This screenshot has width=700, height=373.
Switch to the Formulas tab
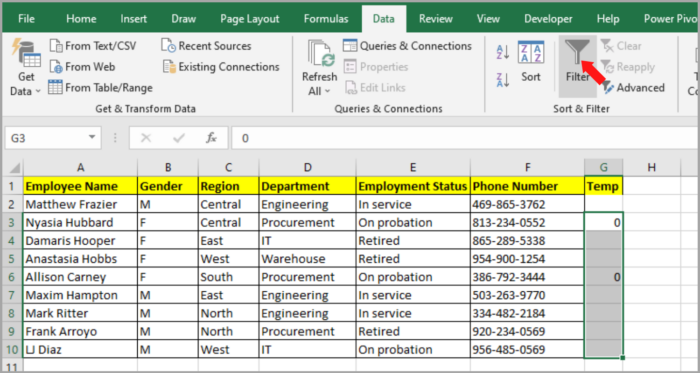coord(326,19)
